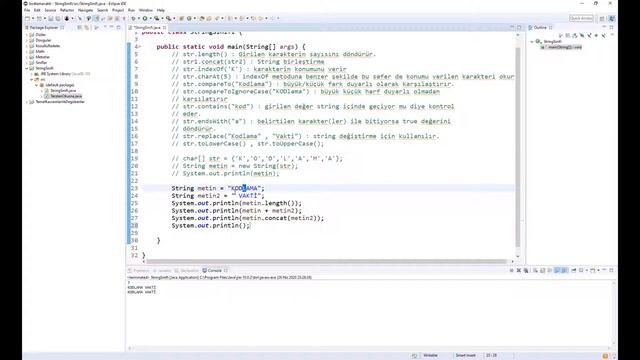Viewport: 640px width, 360px height.
Task: Open the File menu
Action: pos(27,10)
